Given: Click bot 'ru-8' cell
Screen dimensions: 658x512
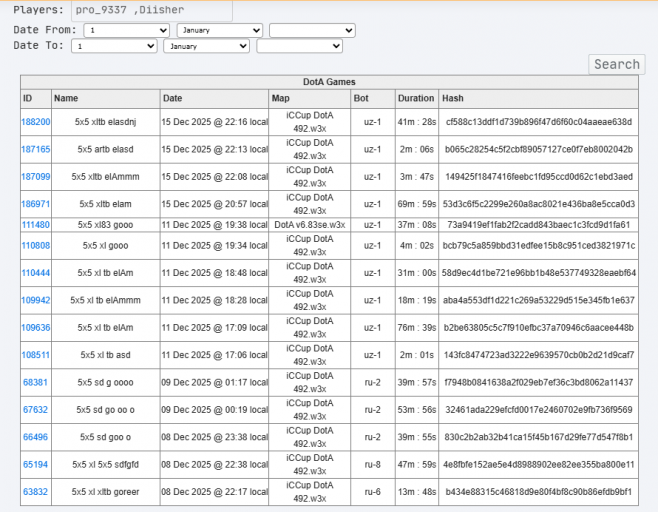Looking at the screenshot, I should pos(373,465).
